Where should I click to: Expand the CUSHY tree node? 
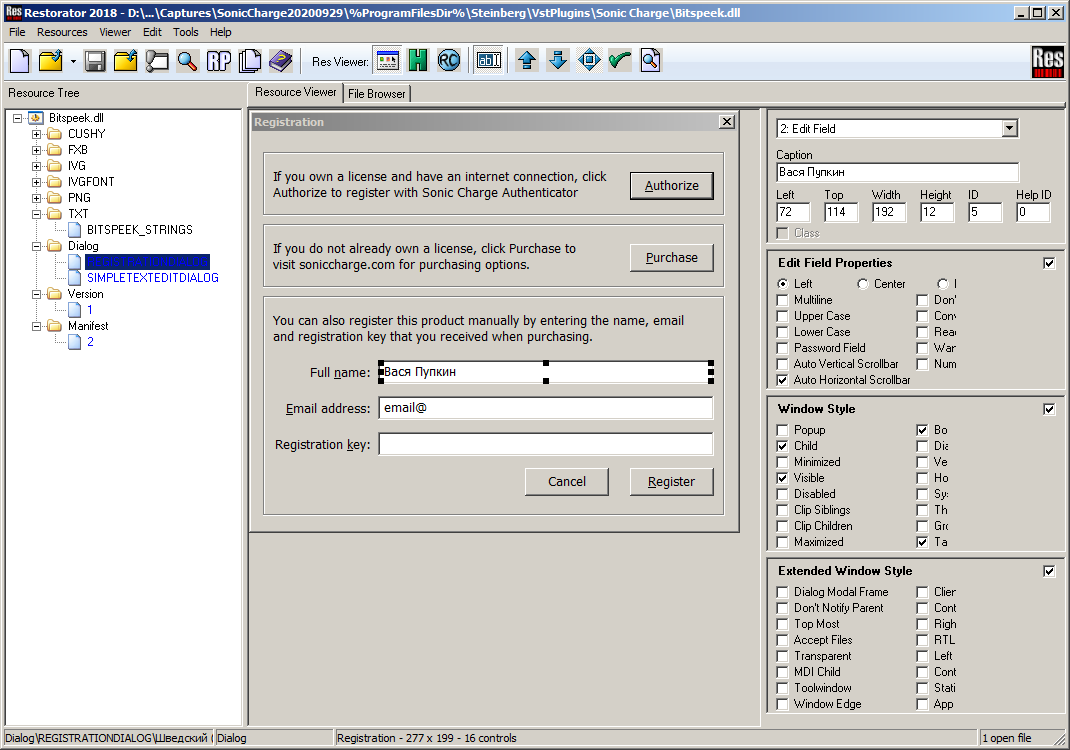37,134
